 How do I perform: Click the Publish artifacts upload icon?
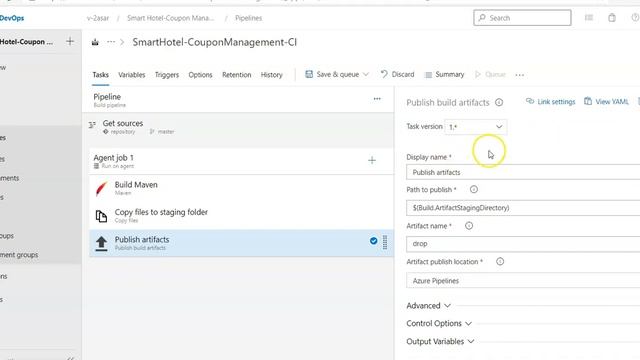tap(101, 243)
